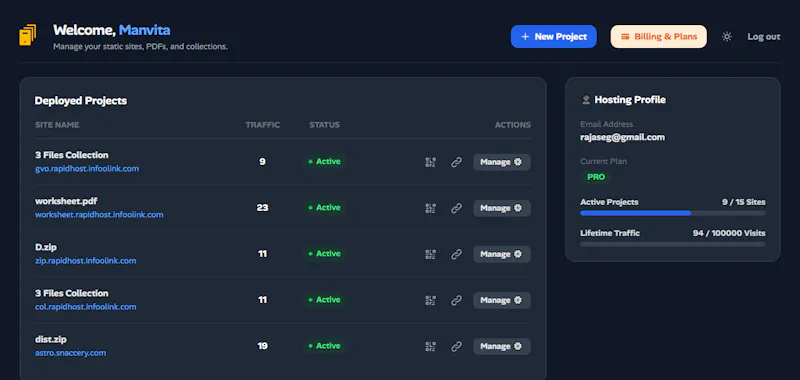Image resolution: width=800 pixels, height=380 pixels.
Task: Open astro.snaccery.com link
Action: 70,353
